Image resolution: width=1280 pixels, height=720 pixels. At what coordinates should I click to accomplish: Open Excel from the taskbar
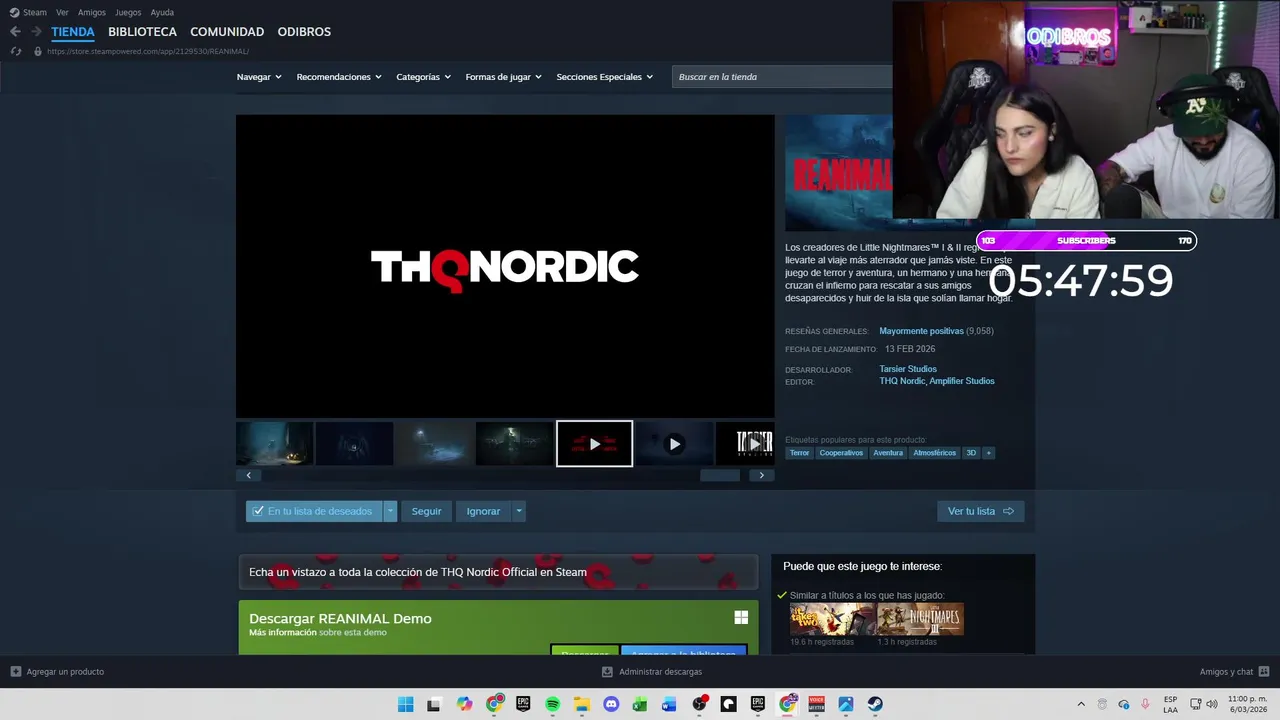640,704
